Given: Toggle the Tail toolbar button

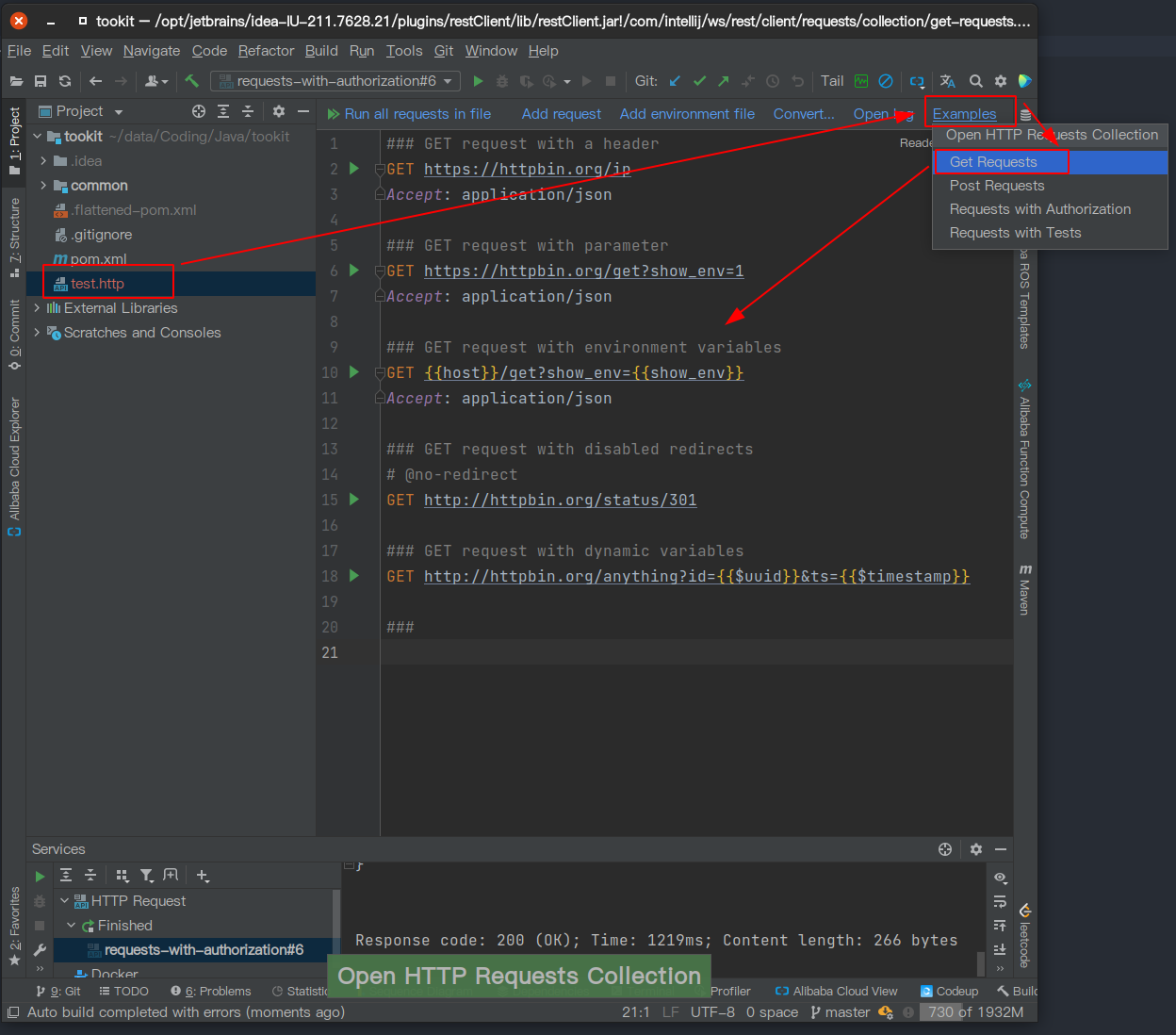Looking at the screenshot, I should pyautogui.click(x=832, y=81).
